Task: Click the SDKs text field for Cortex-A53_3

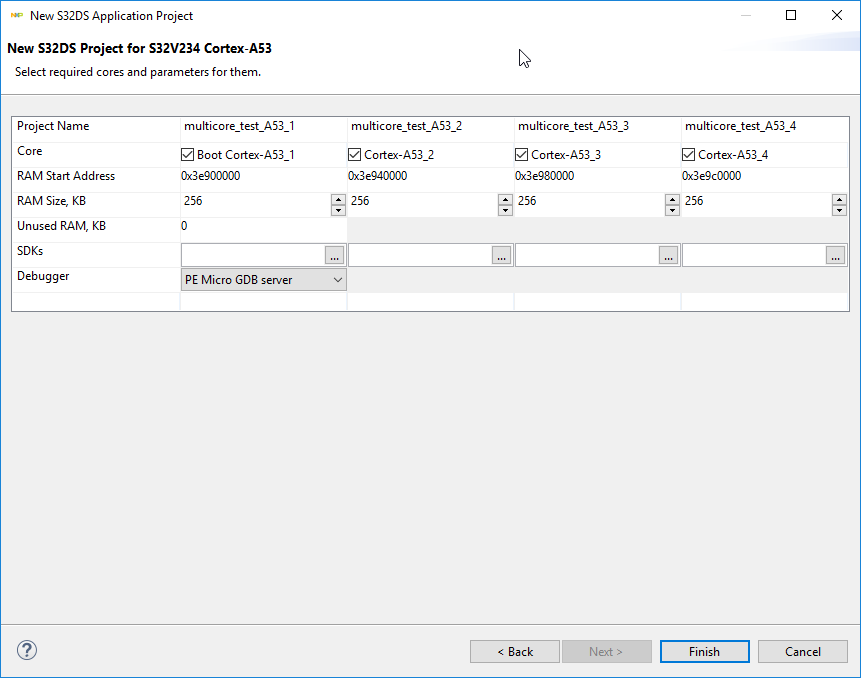Action: [x=587, y=255]
